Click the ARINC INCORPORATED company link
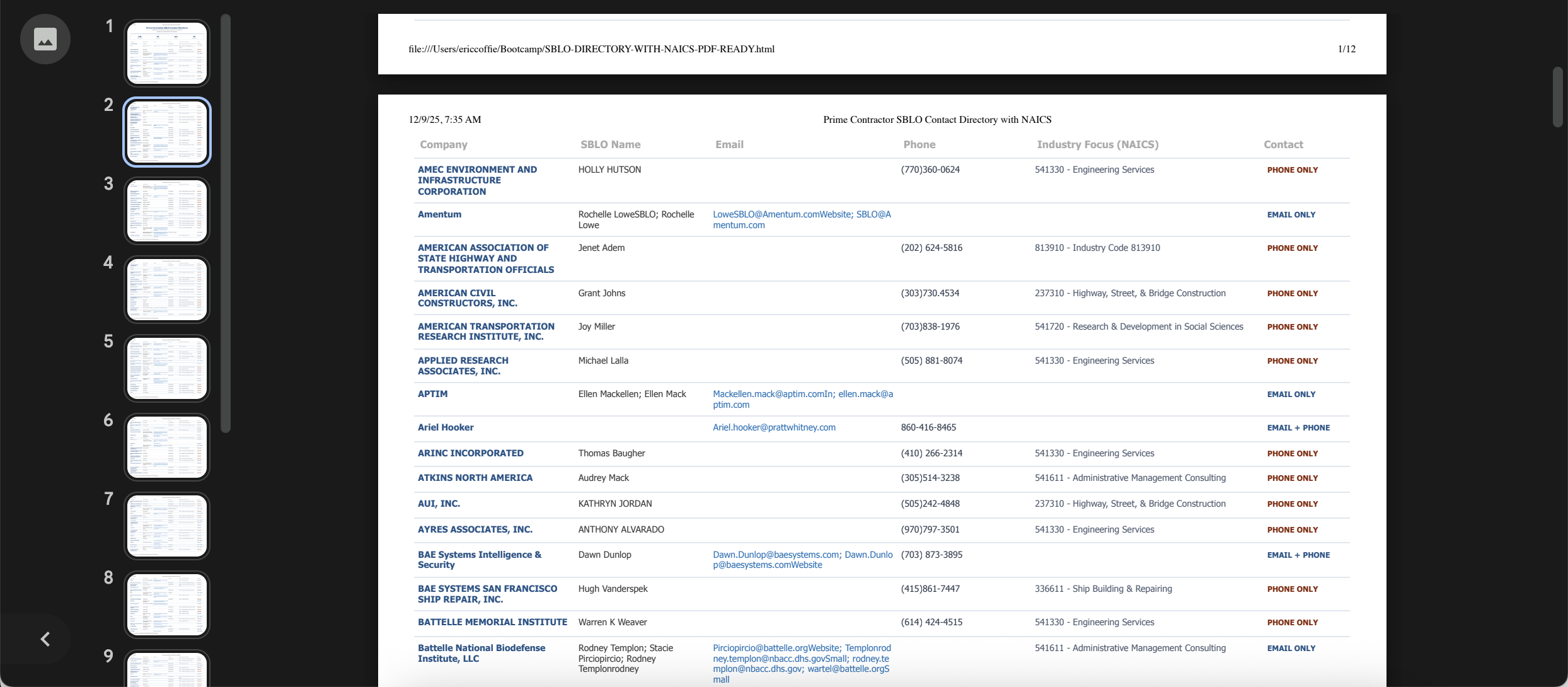Screen dimensions: 1568x687 click(x=470, y=453)
